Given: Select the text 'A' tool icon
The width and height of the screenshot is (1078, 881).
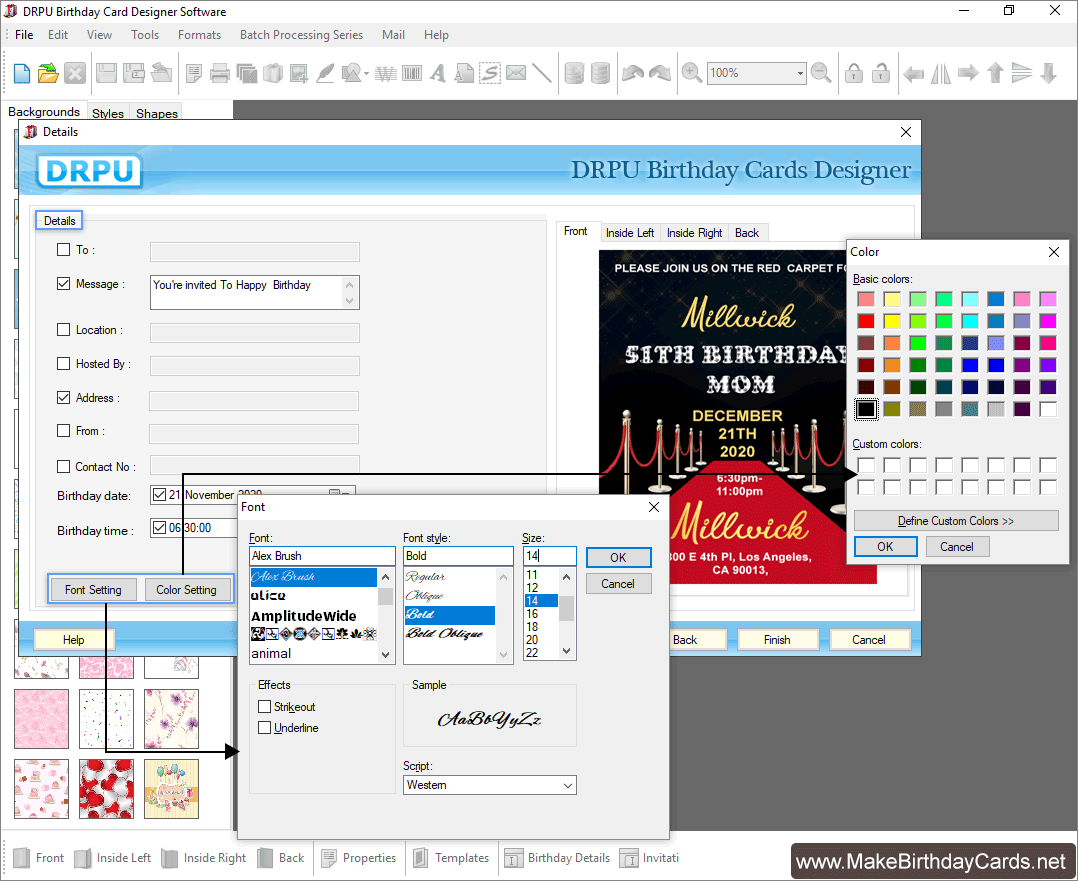Looking at the screenshot, I should (437, 73).
